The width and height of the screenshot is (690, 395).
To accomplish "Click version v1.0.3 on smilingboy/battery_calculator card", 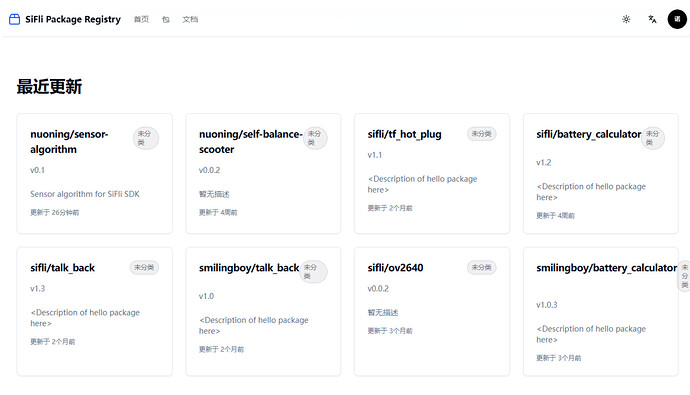I will (547, 305).
